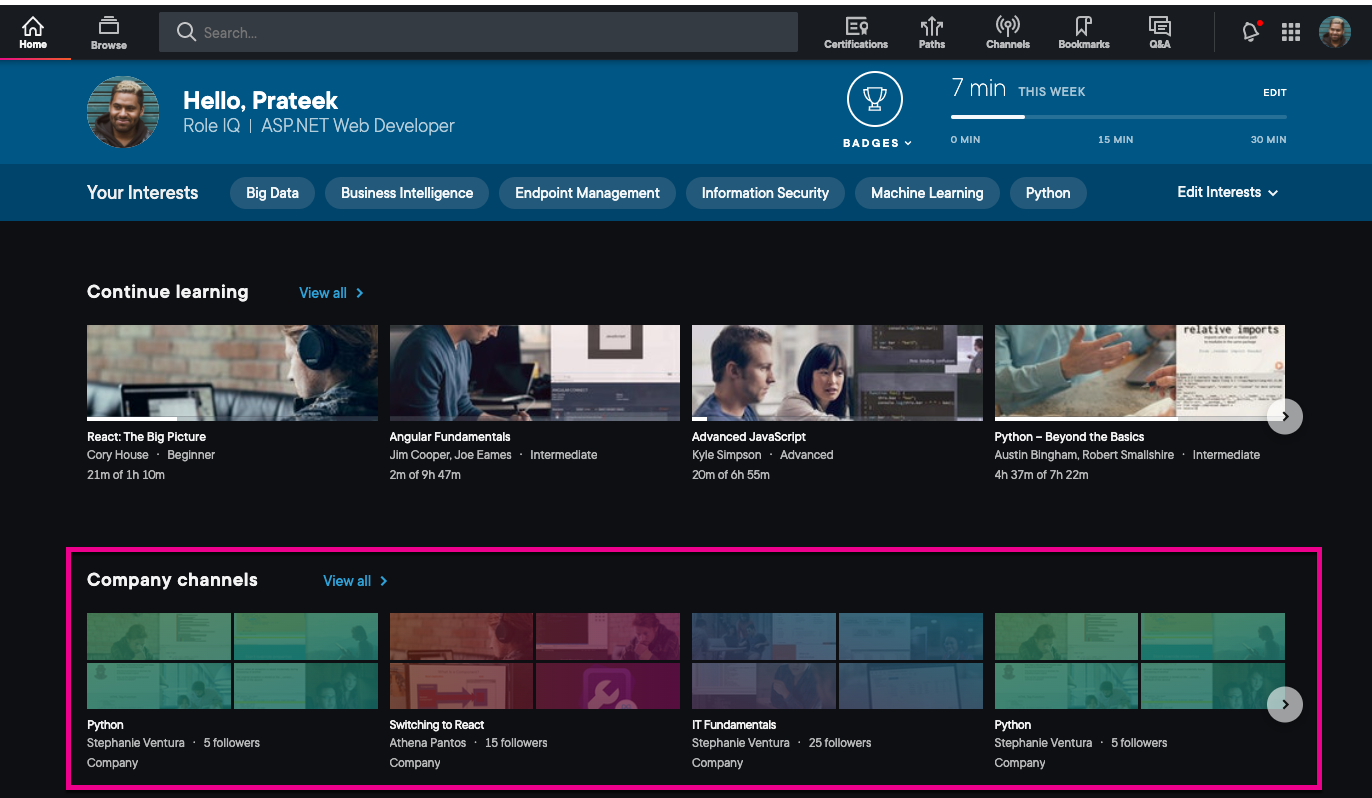Open the Browse icon

coord(108,32)
